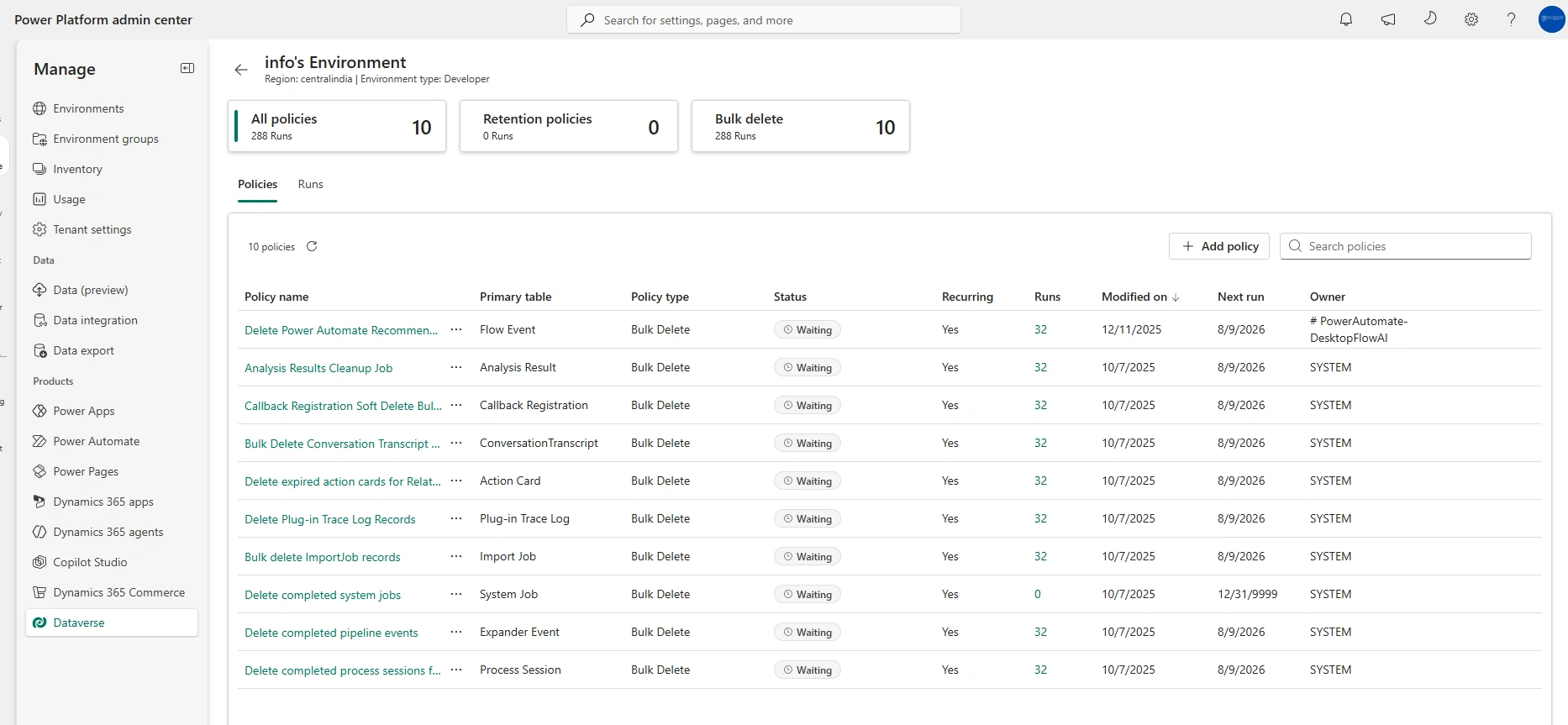Open more options for Bulk delete ImportJob records

[x=456, y=556]
